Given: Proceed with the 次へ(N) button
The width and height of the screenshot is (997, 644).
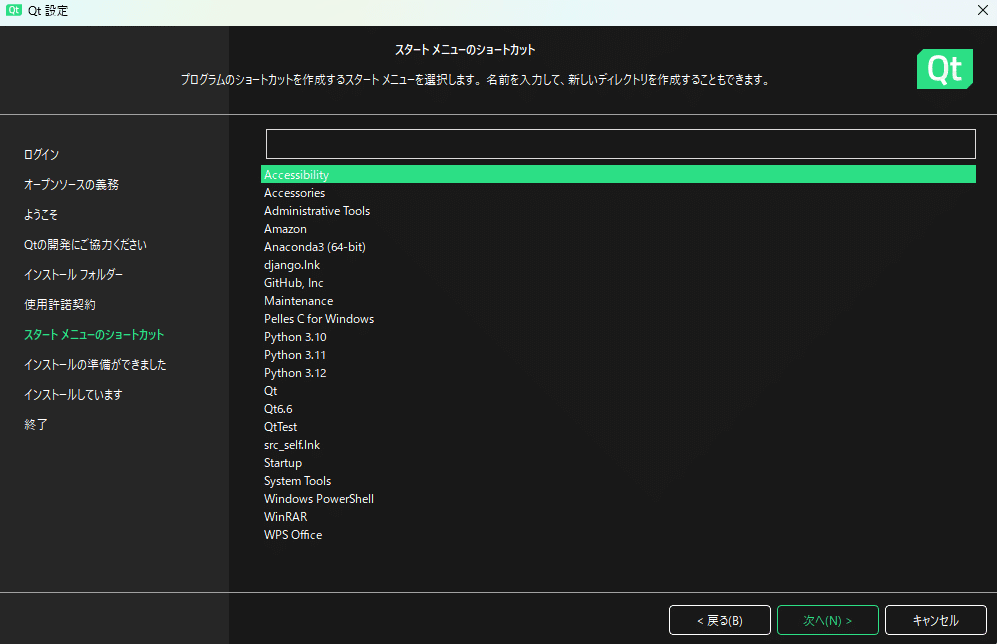Looking at the screenshot, I should [x=828, y=620].
